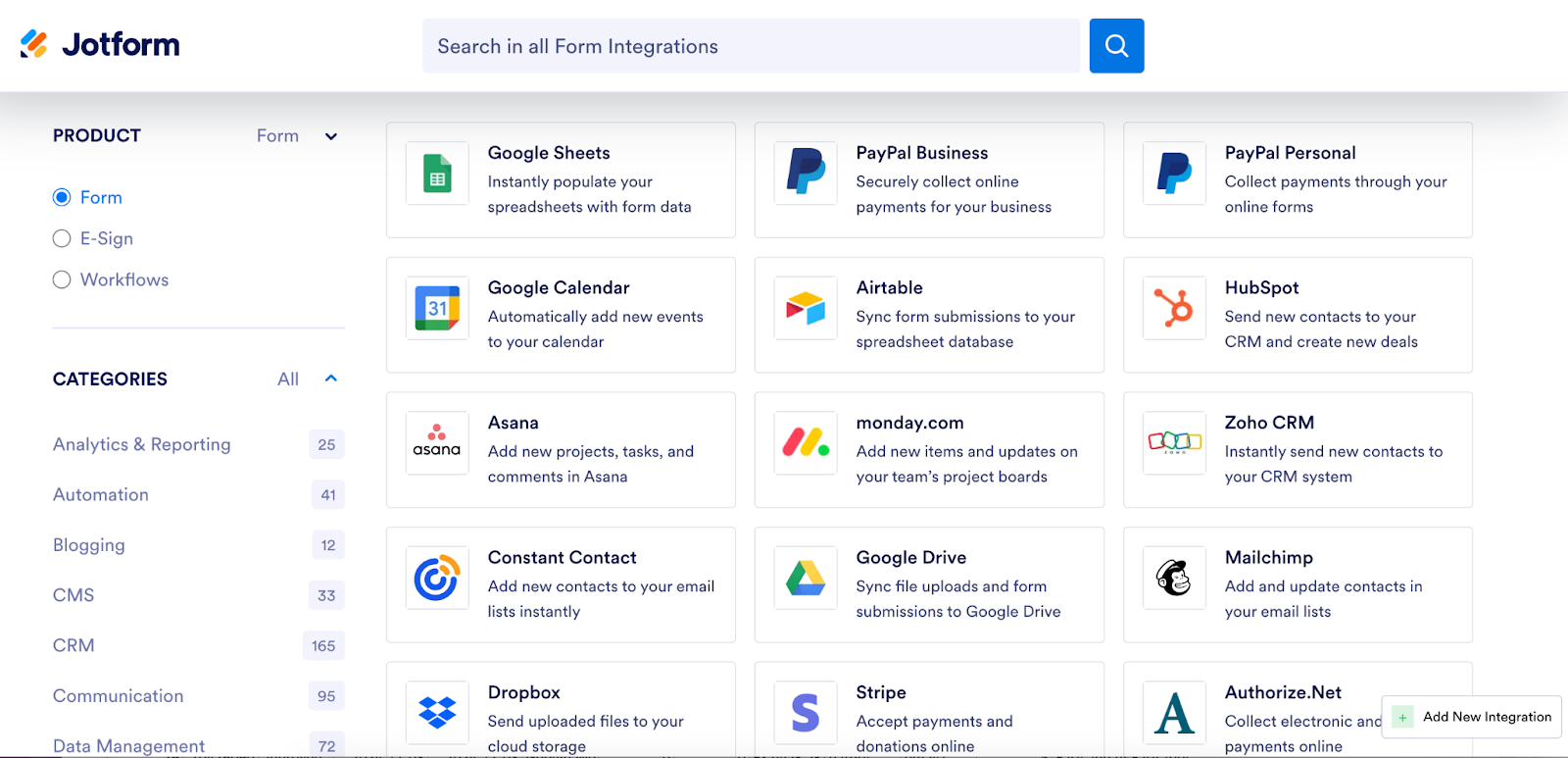
Task: Click the selected product value 'Form'
Action: (277, 135)
